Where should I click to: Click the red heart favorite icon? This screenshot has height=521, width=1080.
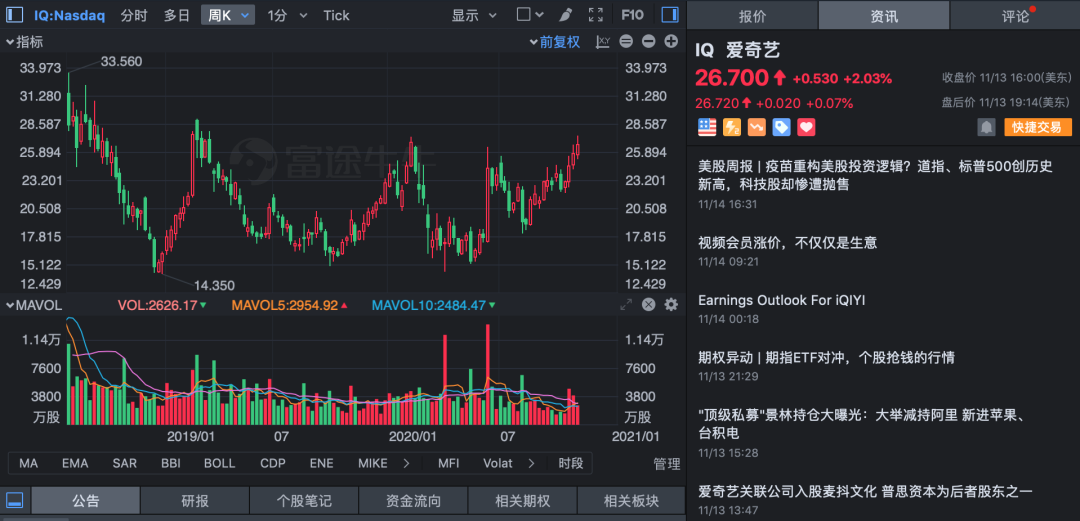click(x=806, y=127)
